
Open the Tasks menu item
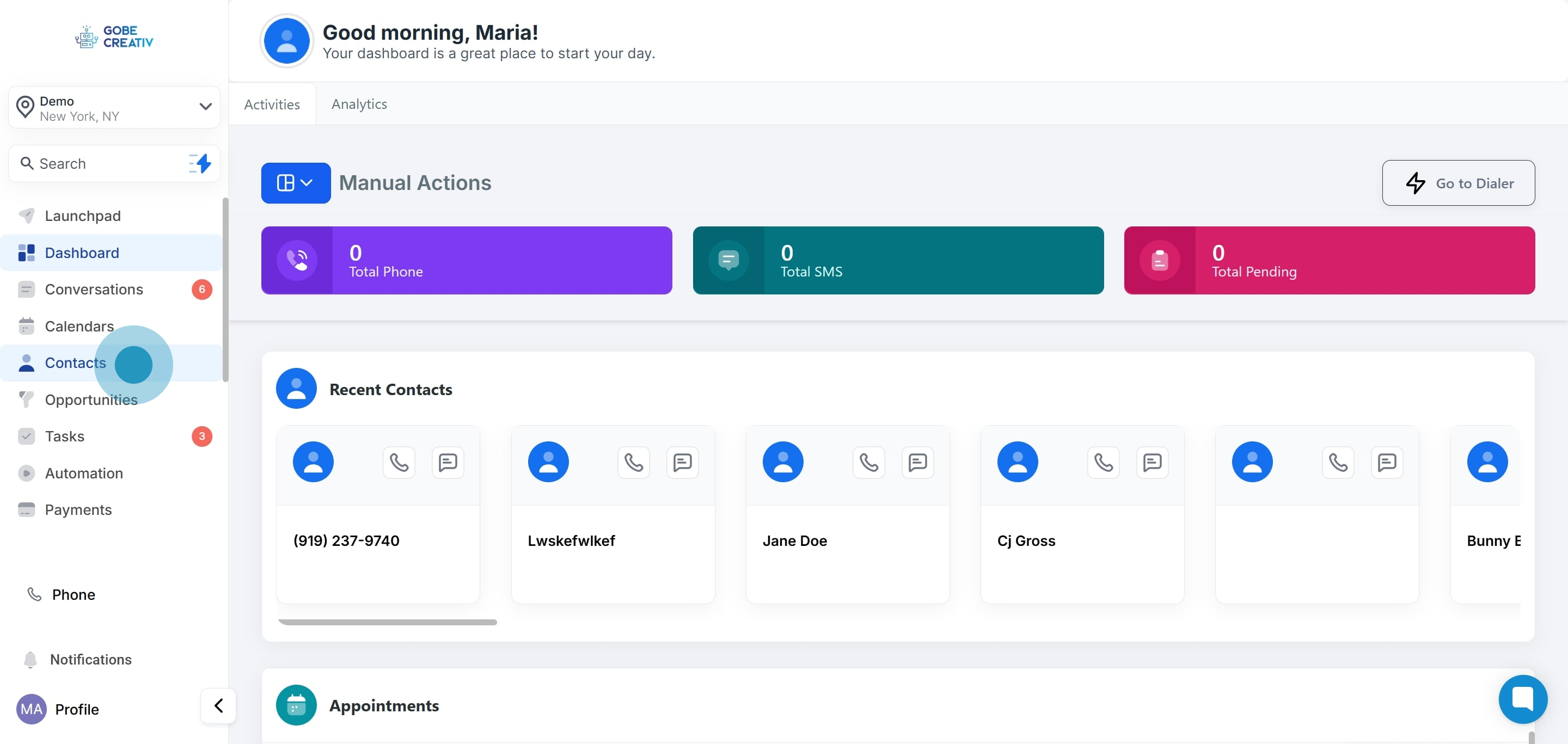pos(65,436)
